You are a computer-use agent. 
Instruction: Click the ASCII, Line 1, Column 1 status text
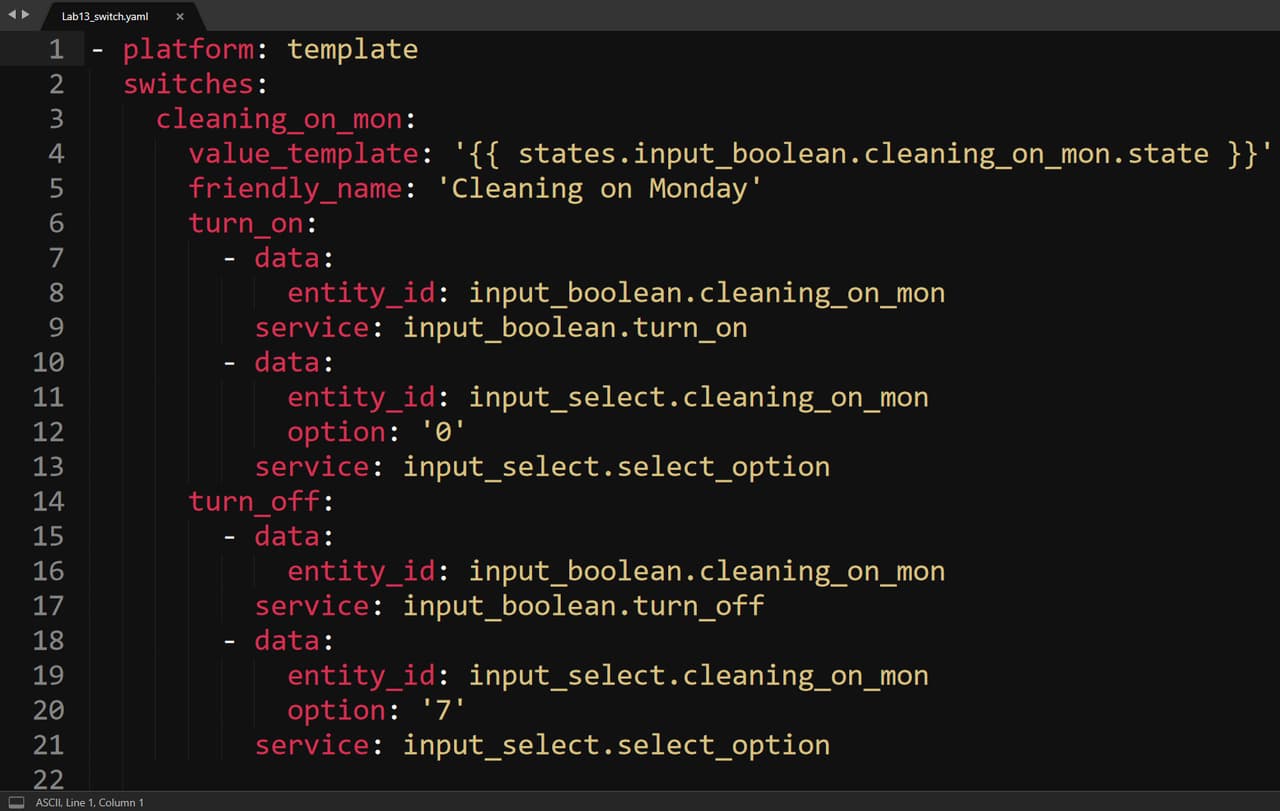pyautogui.click(x=90, y=802)
